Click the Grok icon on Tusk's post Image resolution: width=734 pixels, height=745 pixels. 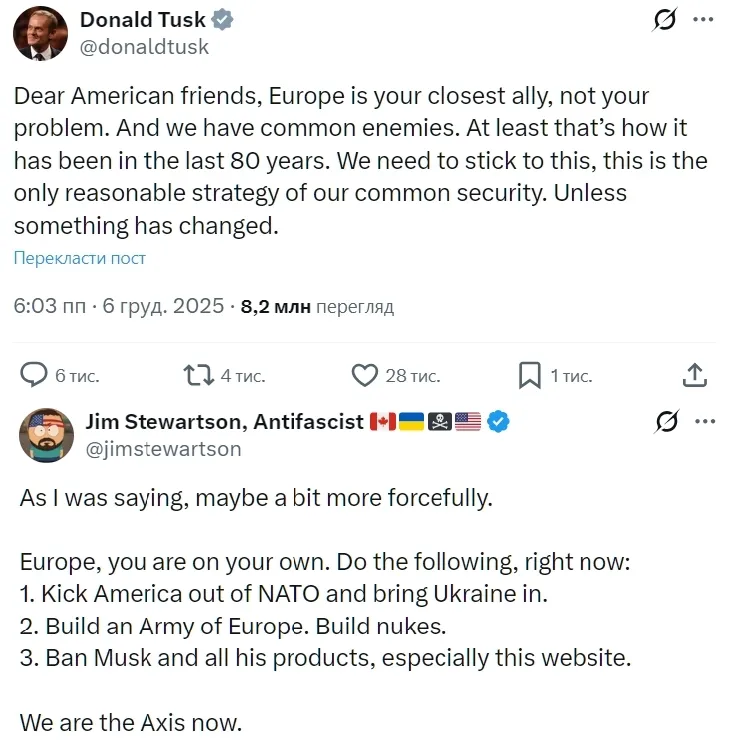coord(661,19)
